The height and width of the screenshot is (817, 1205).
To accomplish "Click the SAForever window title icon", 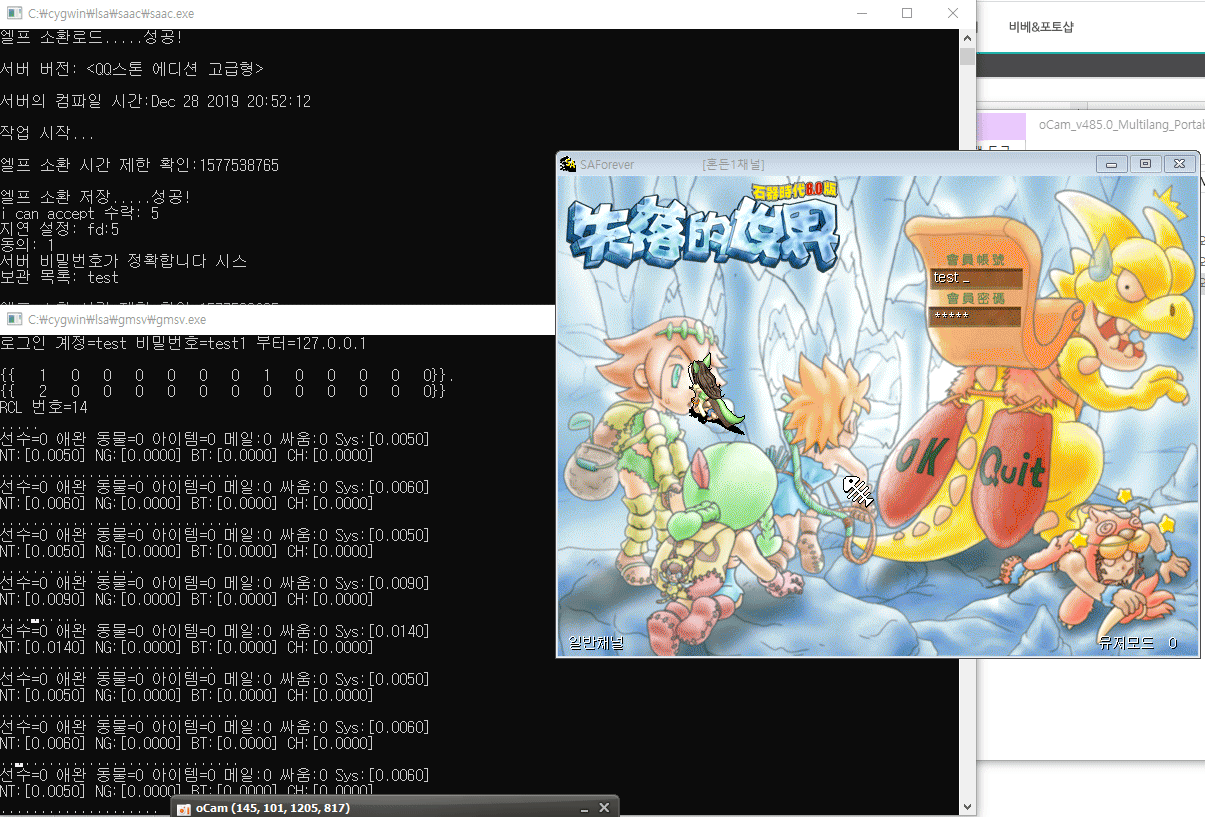I will pos(568,164).
